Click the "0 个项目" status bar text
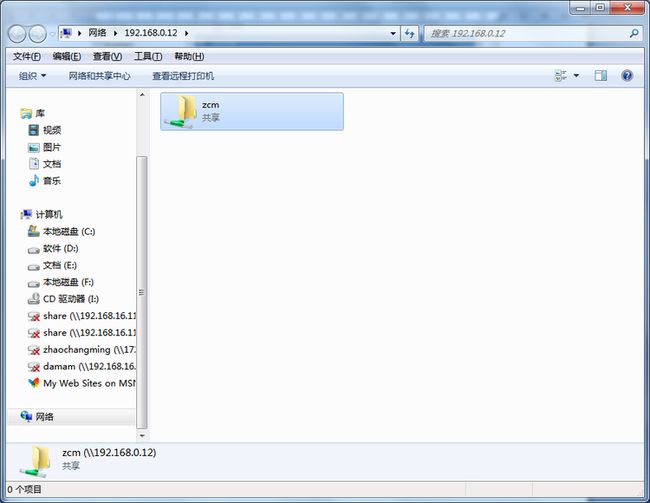 [24, 489]
